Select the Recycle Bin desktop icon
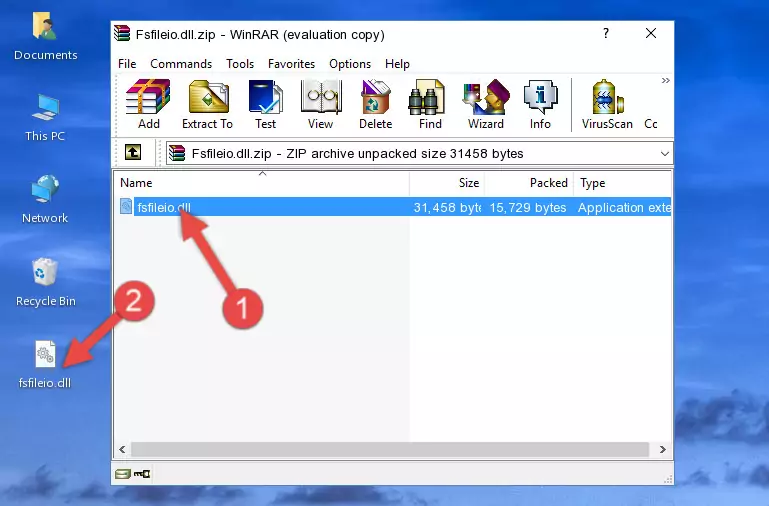Image resolution: width=769 pixels, height=506 pixels. [46, 282]
